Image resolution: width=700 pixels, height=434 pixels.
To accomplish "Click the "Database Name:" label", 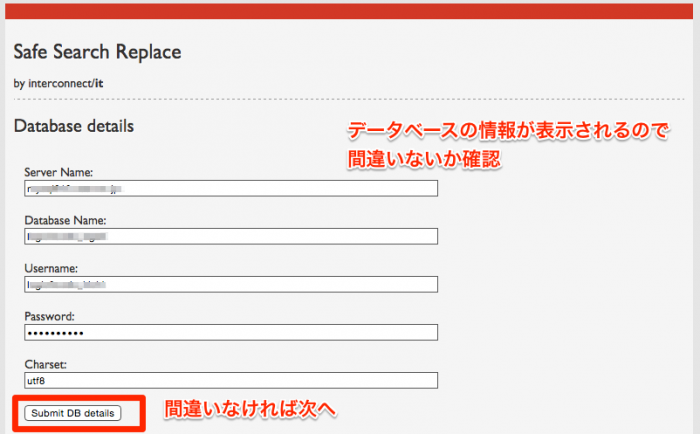I will (x=65, y=220).
